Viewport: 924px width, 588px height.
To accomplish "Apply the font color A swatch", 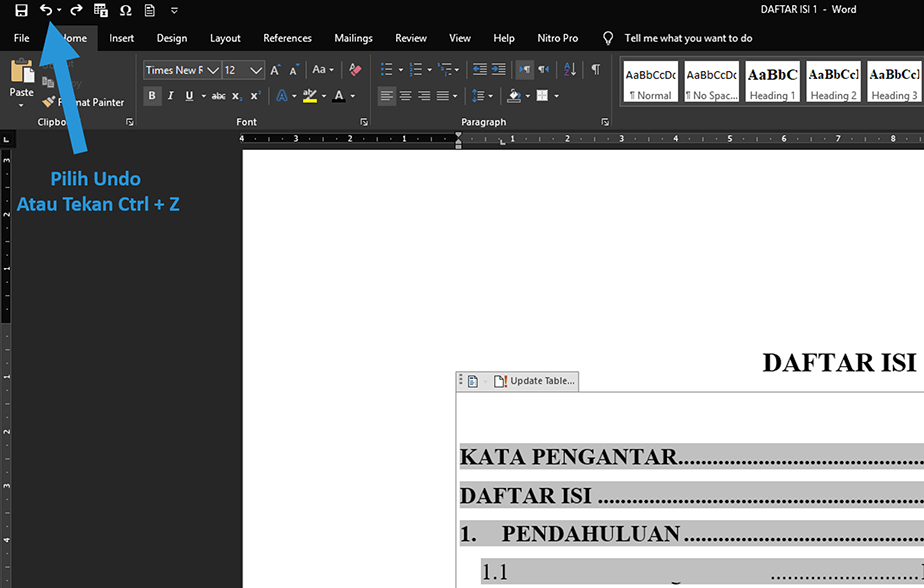I will click(x=339, y=95).
